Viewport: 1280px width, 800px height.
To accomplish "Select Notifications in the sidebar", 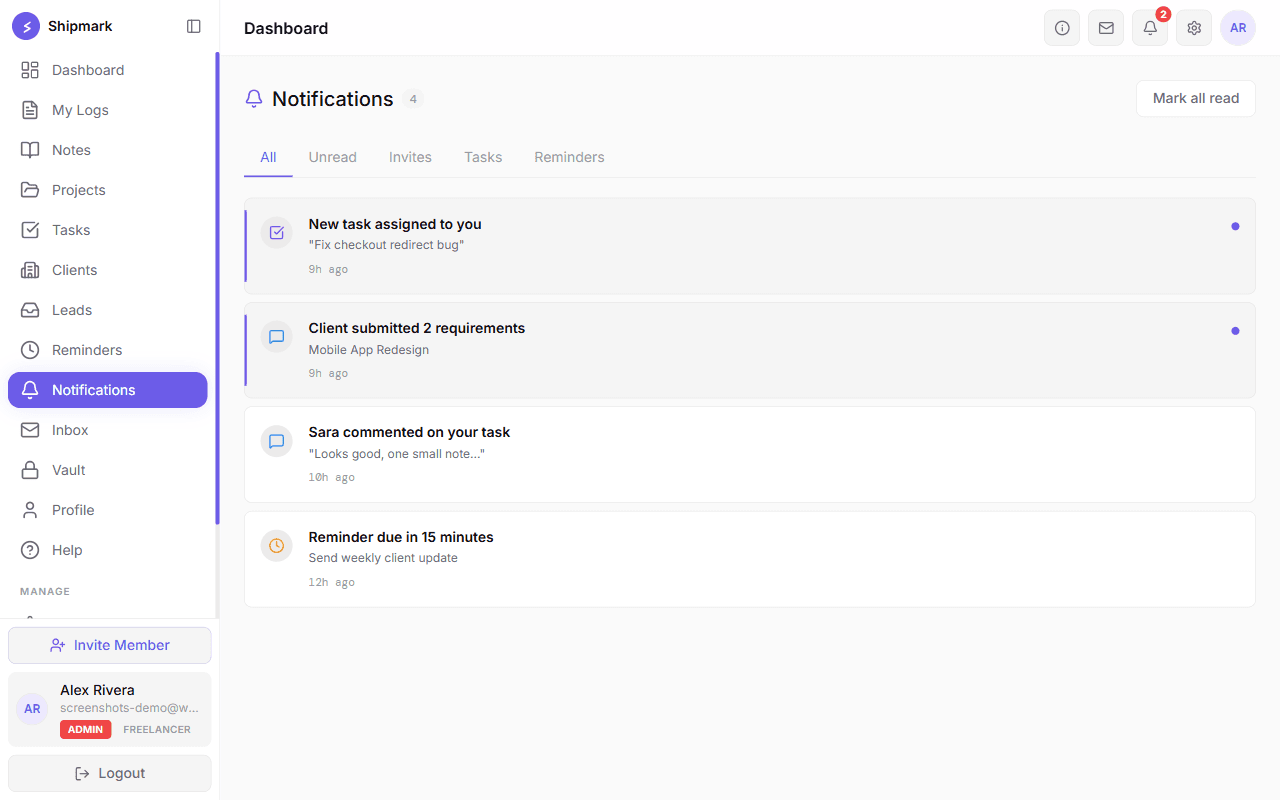I will (108, 390).
